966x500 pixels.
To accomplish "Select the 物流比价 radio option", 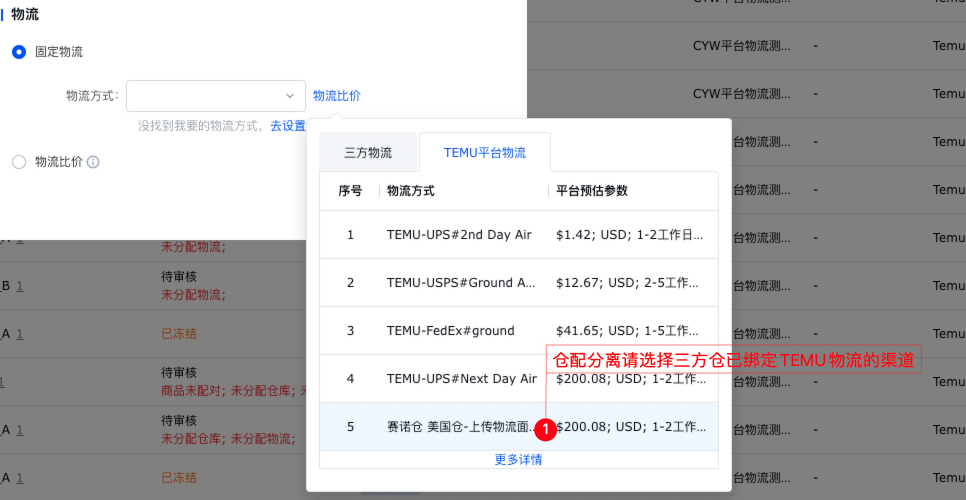I will click(19, 162).
